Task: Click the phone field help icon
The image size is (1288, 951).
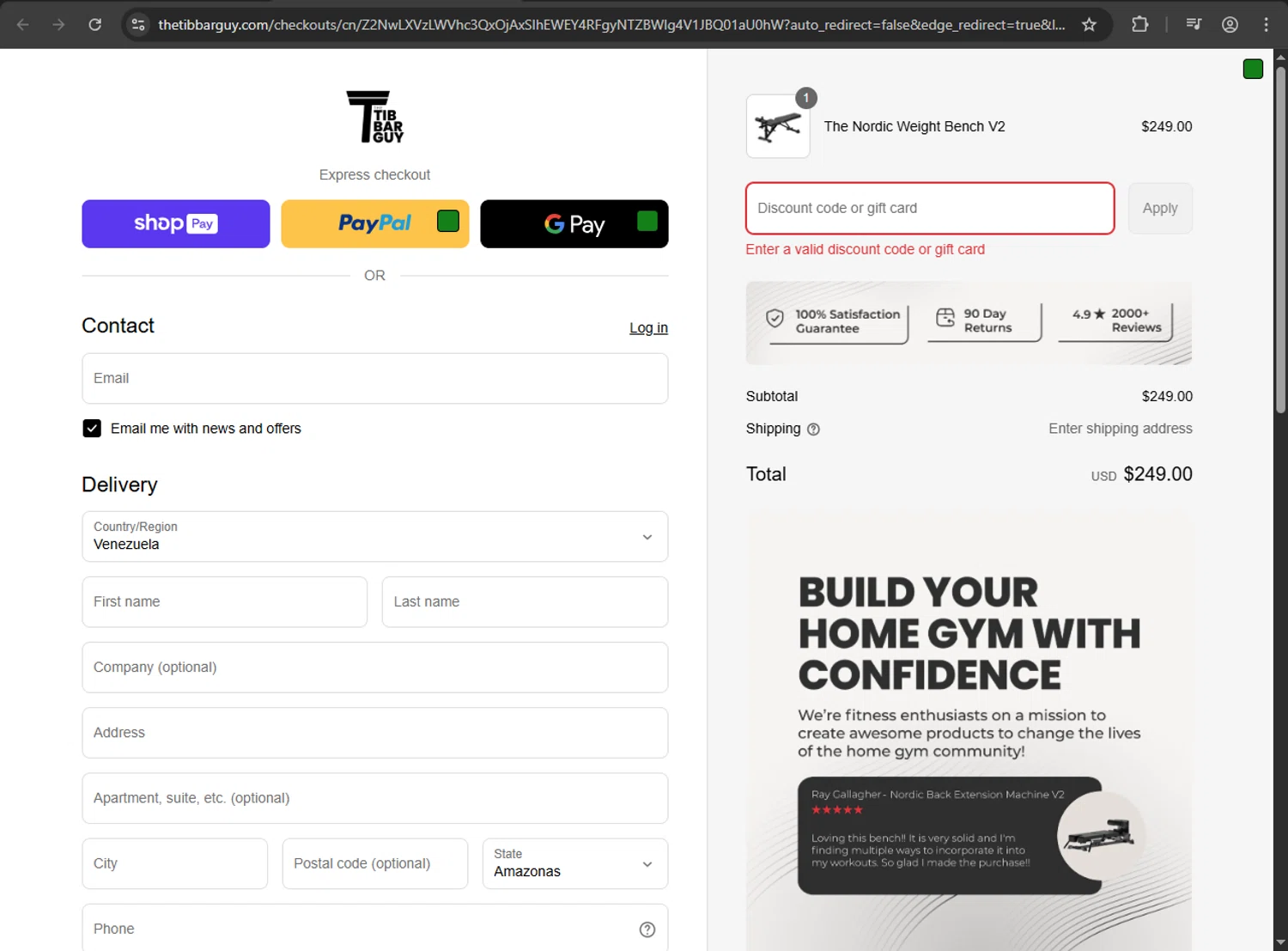Action: [647, 930]
